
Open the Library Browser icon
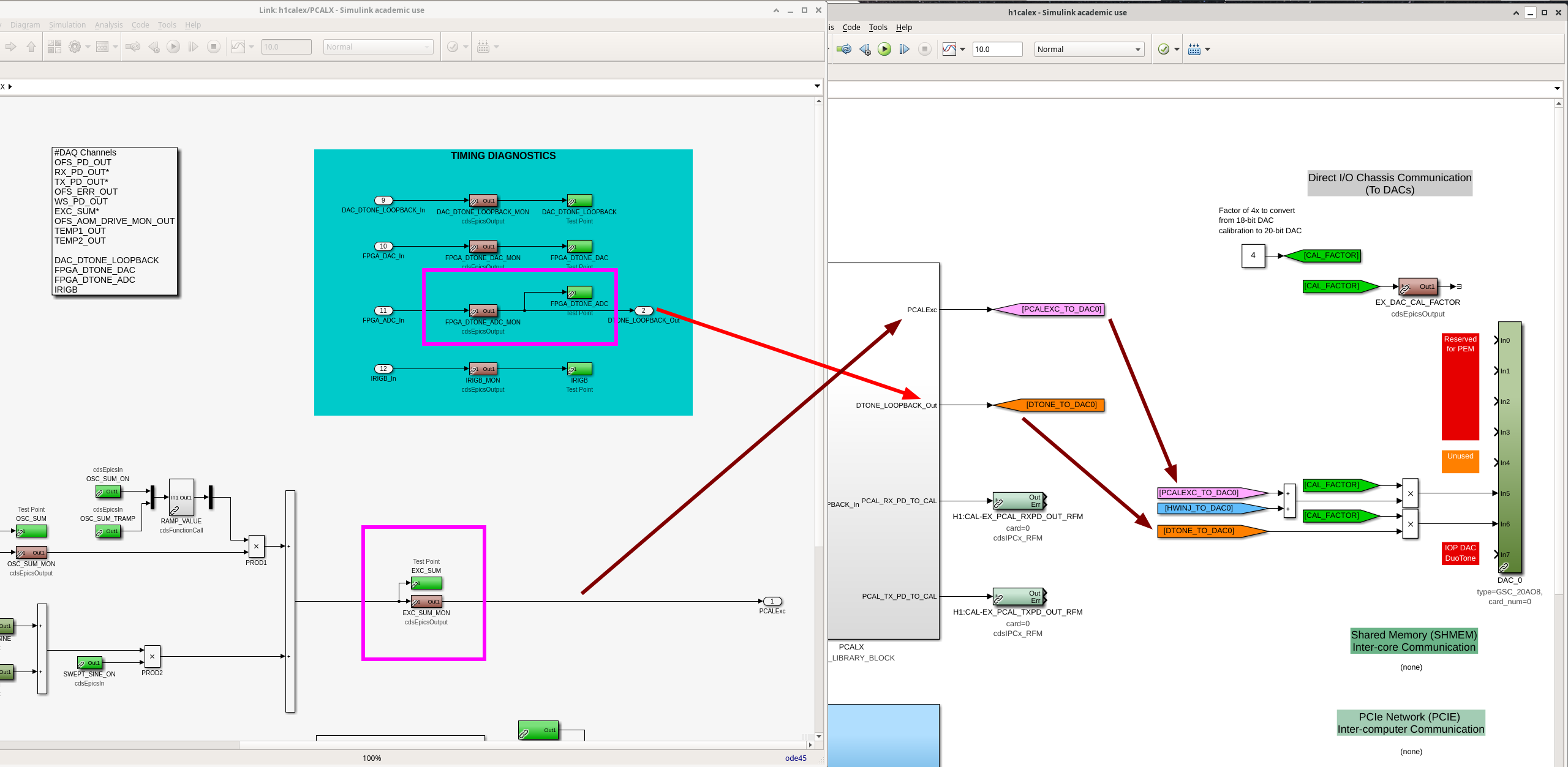click(x=54, y=47)
